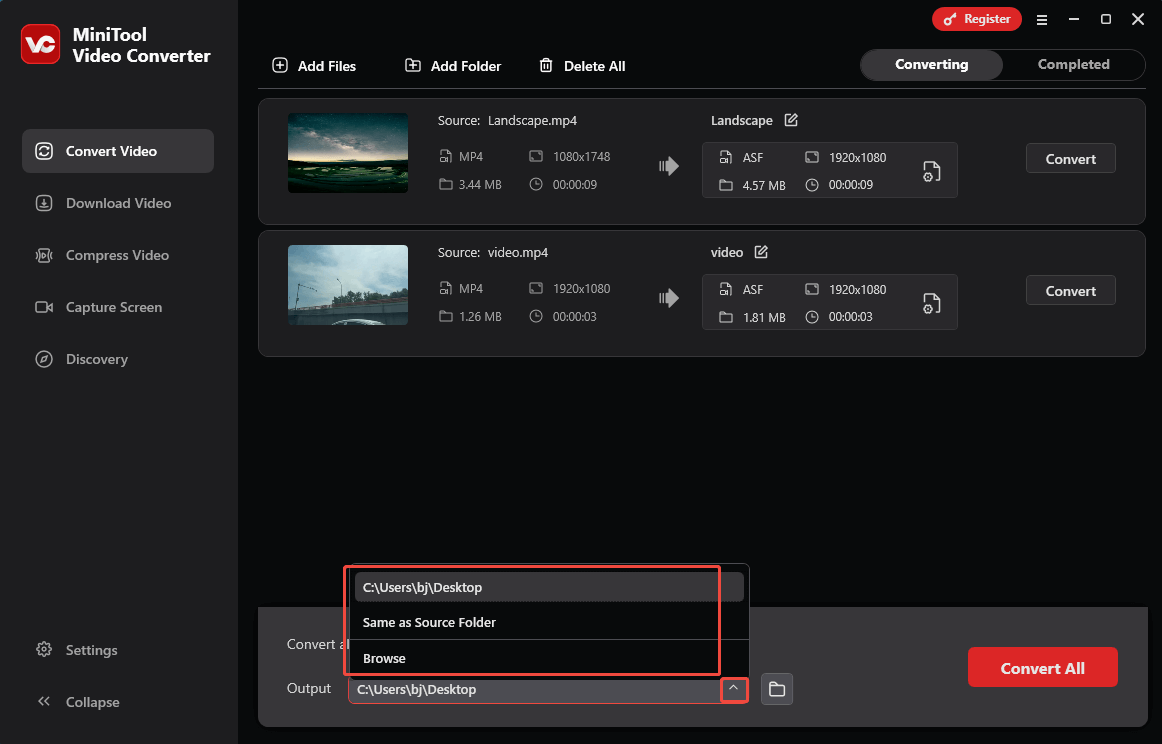Minimize the window

click(1074, 20)
